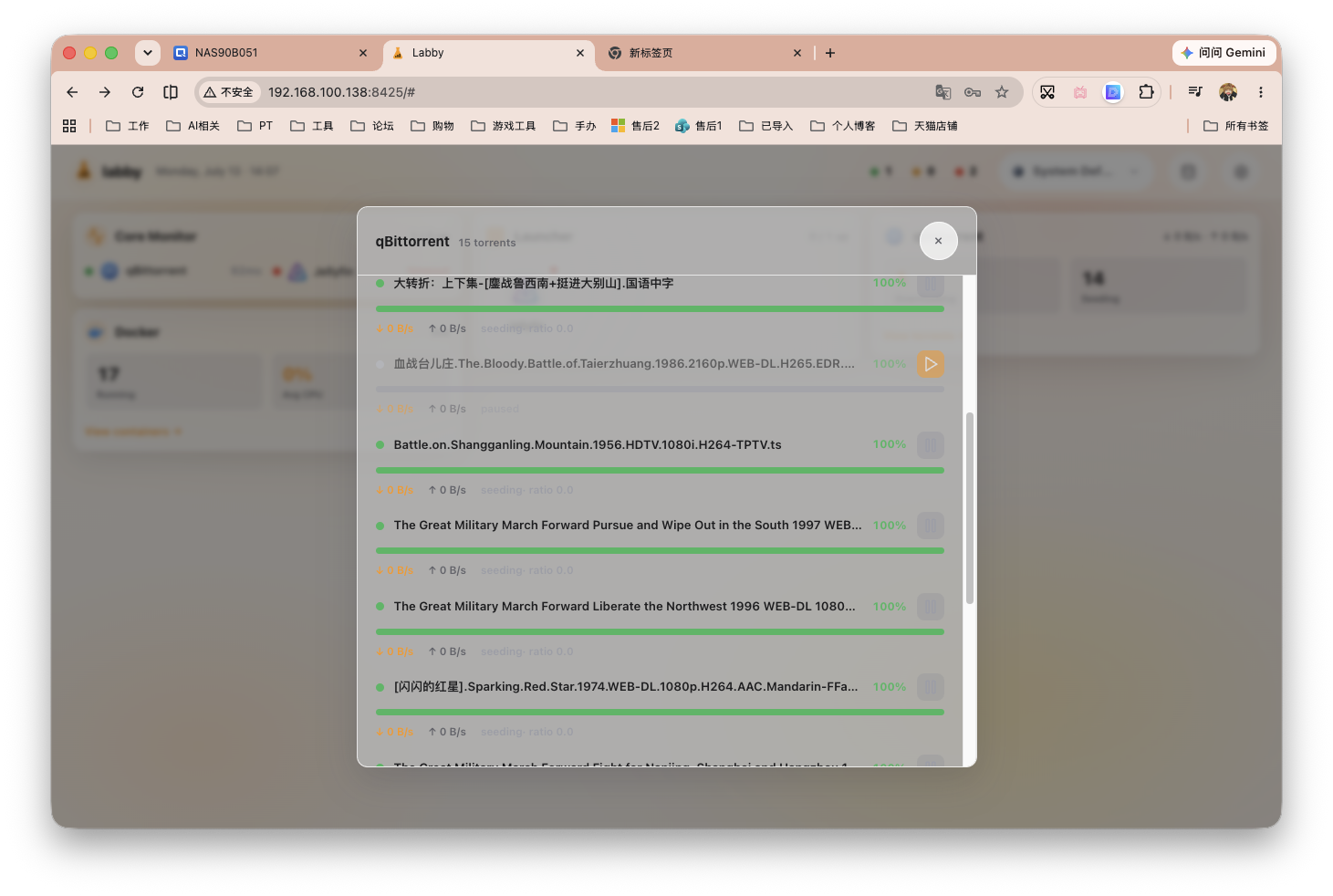
Task: Resume the paused Bloody Battle of Taierzhuang torrent
Action: click(931, 364)
